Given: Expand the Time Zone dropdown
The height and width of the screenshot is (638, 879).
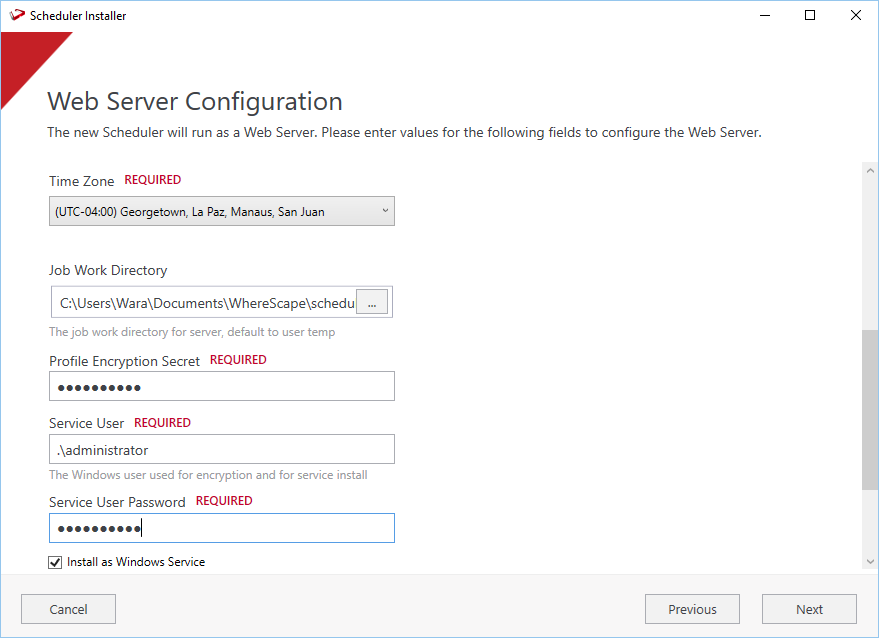Looking at the screenshot, I should (x=222, y=211).
